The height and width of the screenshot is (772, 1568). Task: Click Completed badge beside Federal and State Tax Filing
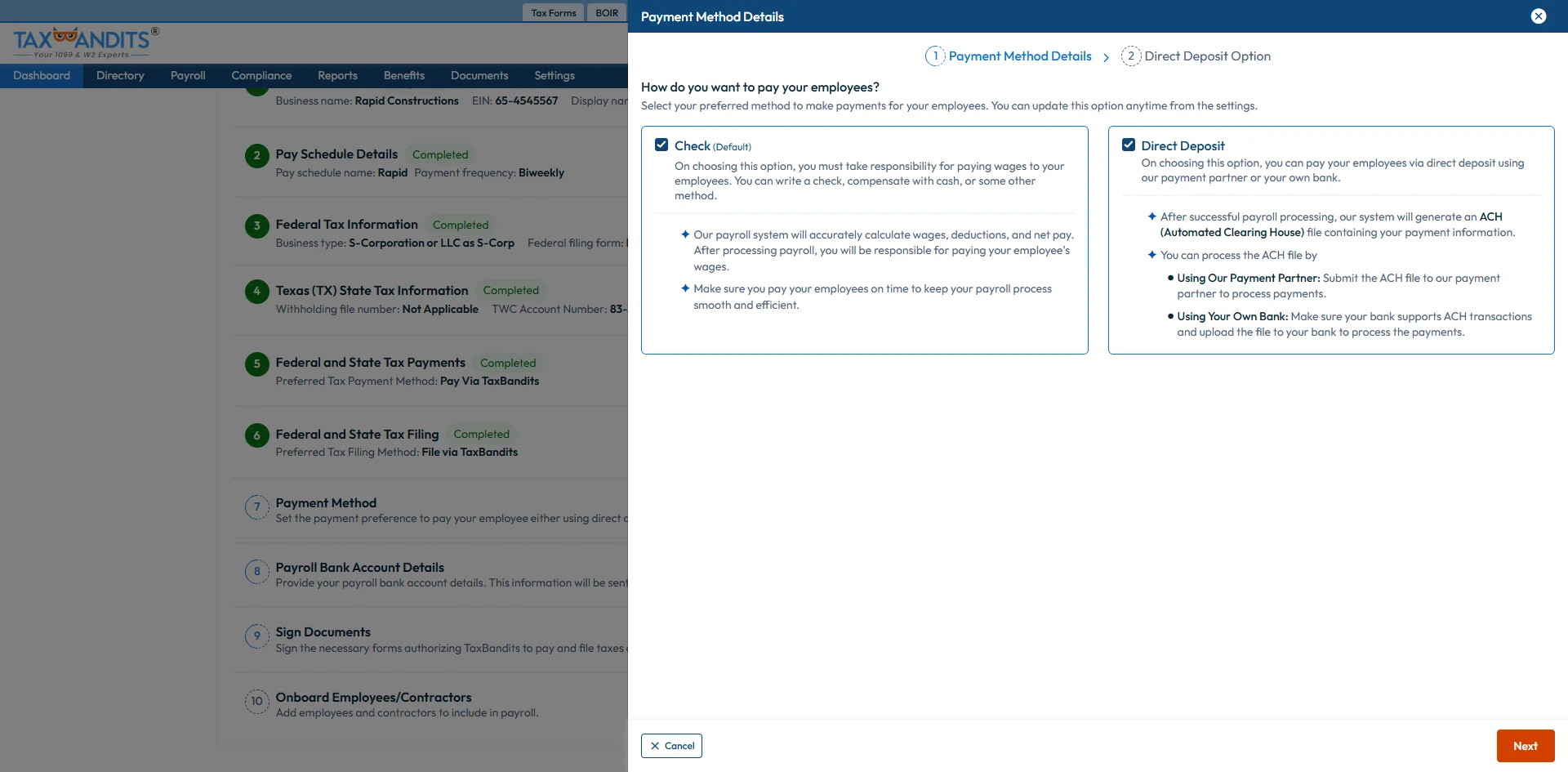[x=482, y=434]
